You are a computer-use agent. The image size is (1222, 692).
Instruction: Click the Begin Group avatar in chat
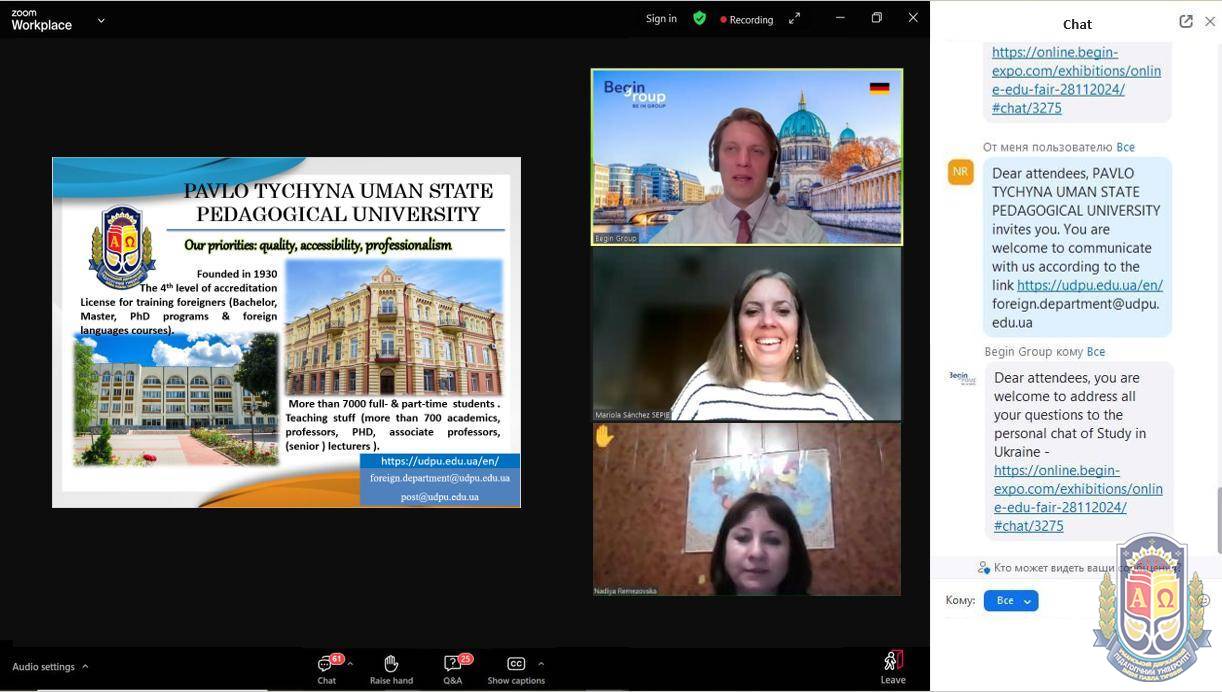(x=961, y=377)
